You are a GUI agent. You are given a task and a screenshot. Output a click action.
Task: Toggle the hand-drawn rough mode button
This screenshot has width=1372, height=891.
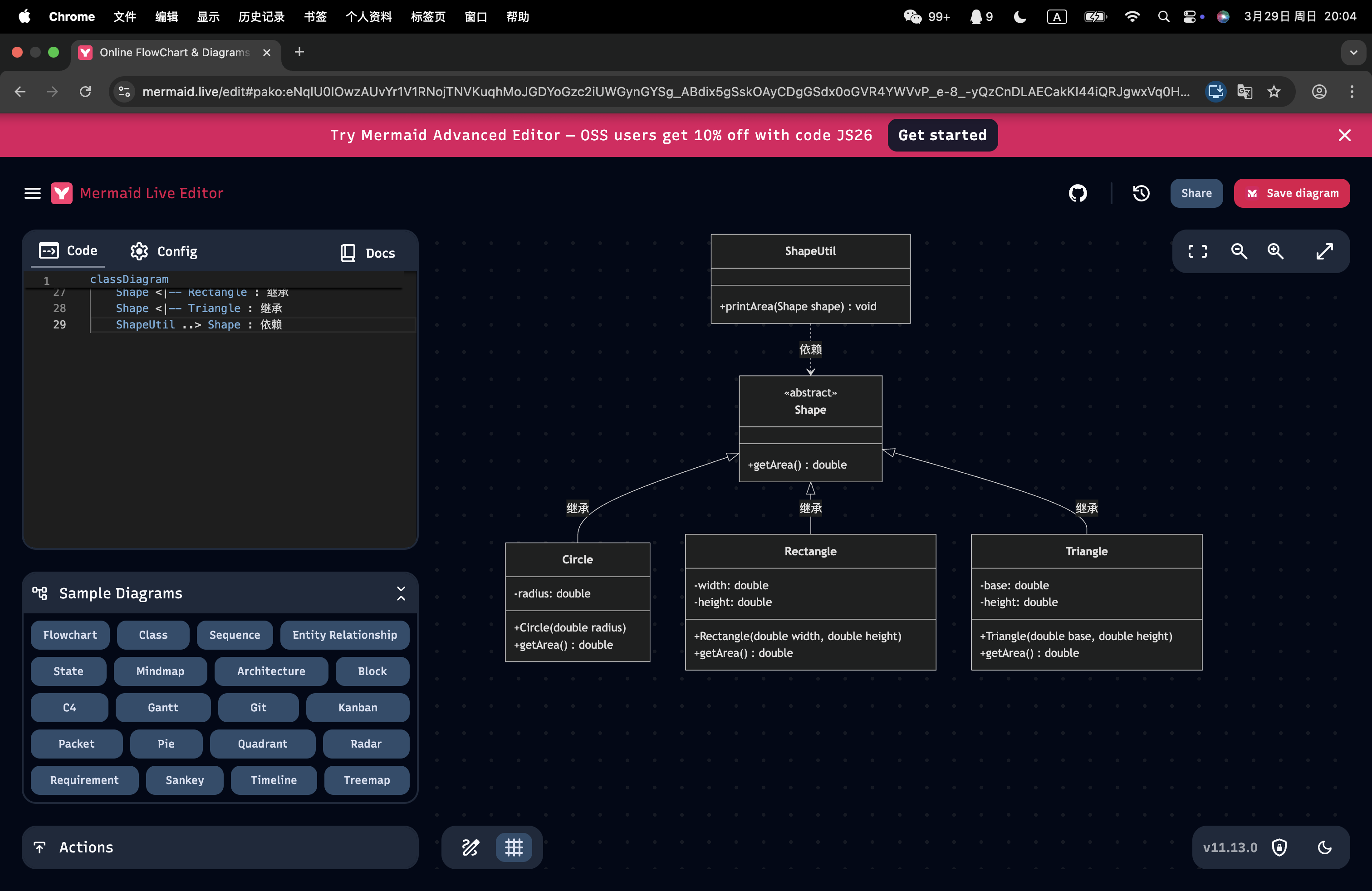click(x=470, y=847)
